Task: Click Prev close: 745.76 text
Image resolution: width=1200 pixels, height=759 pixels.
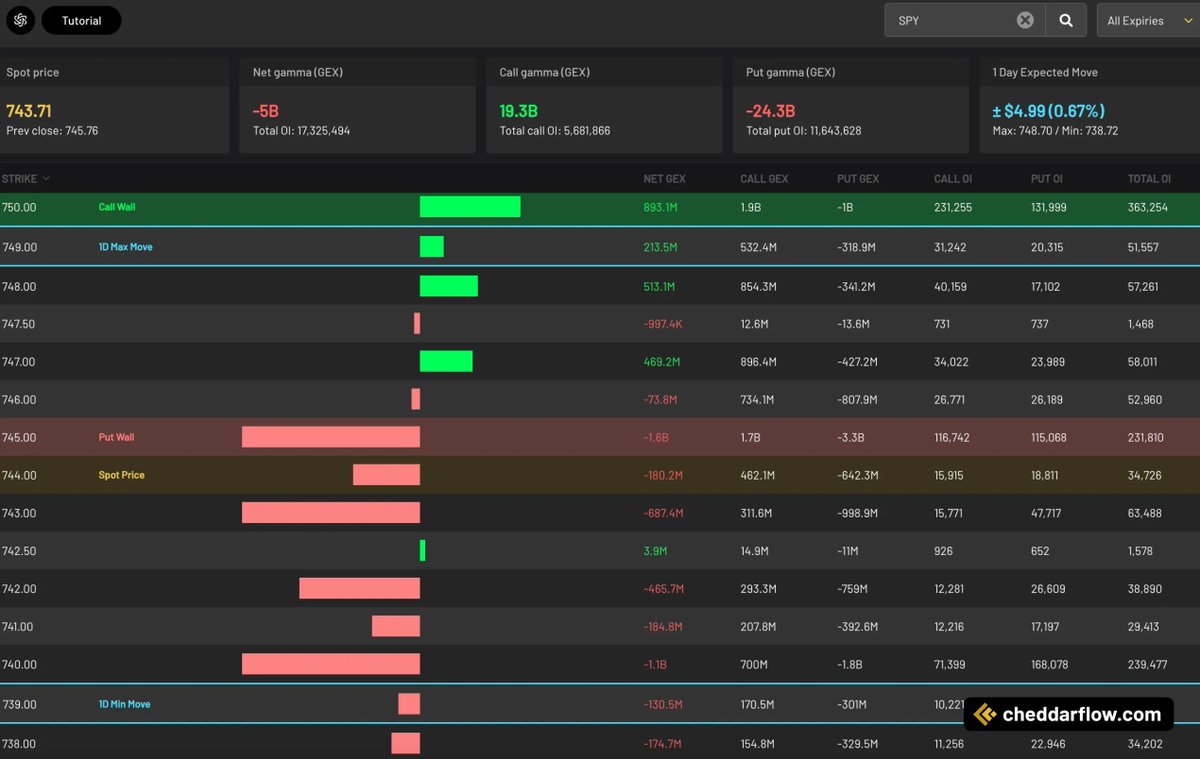Action: coord(52,131)
